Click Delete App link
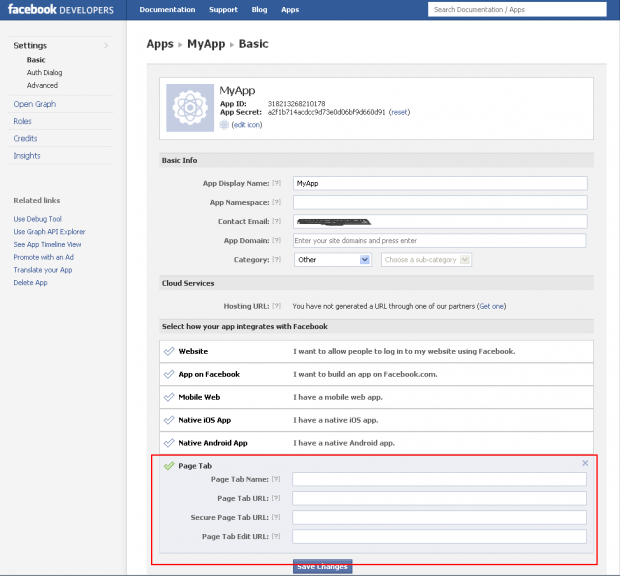This screenshot has height=576, width=620. coord(30,283)
